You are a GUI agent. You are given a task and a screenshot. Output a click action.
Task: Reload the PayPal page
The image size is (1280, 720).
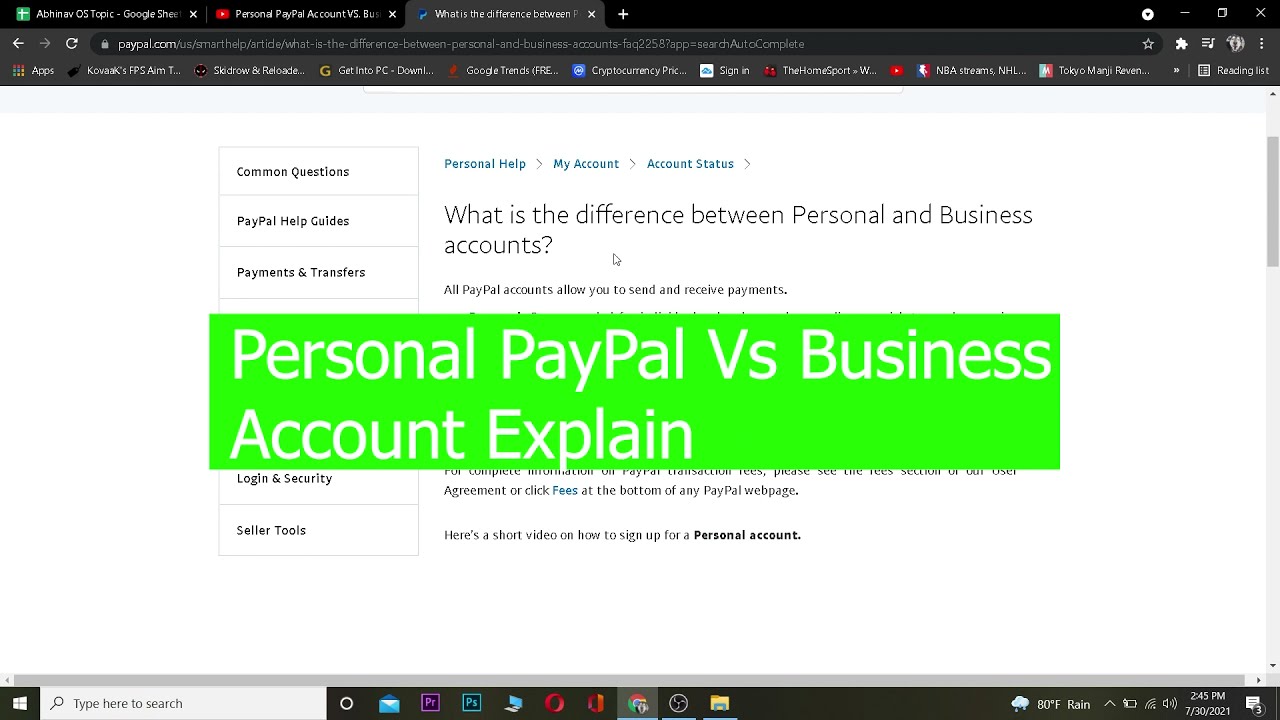tap(72, 43)
